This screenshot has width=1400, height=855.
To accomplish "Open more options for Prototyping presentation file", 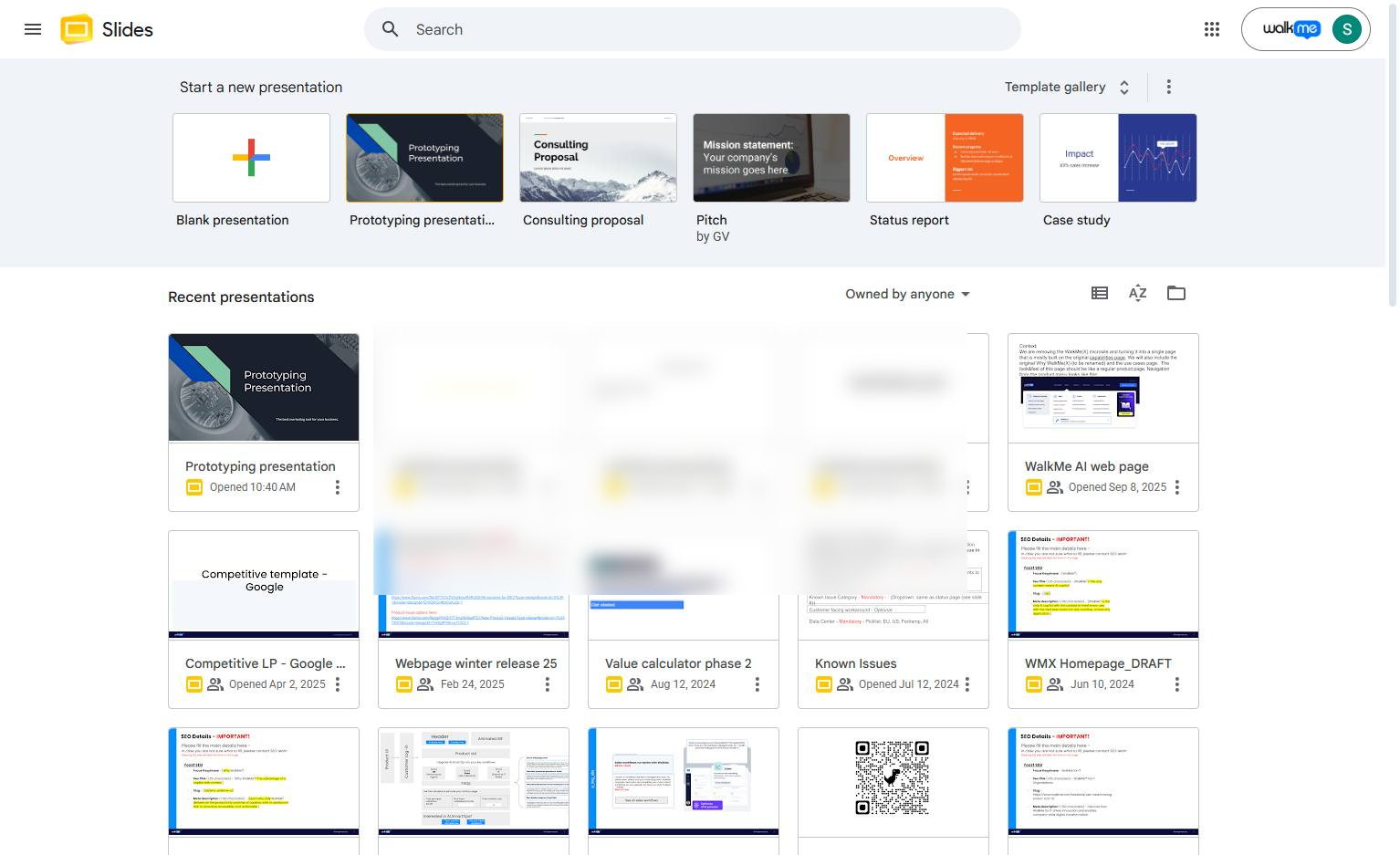I will (338, 487).
